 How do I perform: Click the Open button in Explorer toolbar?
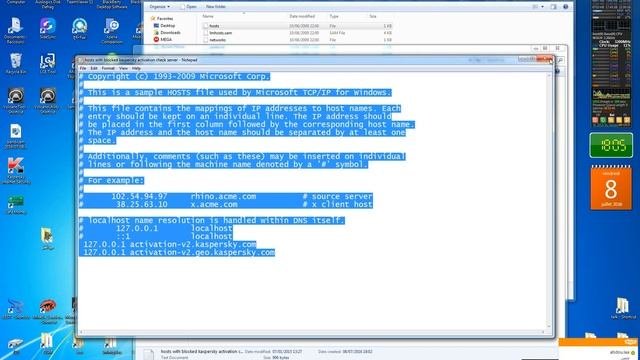point(189,7)
